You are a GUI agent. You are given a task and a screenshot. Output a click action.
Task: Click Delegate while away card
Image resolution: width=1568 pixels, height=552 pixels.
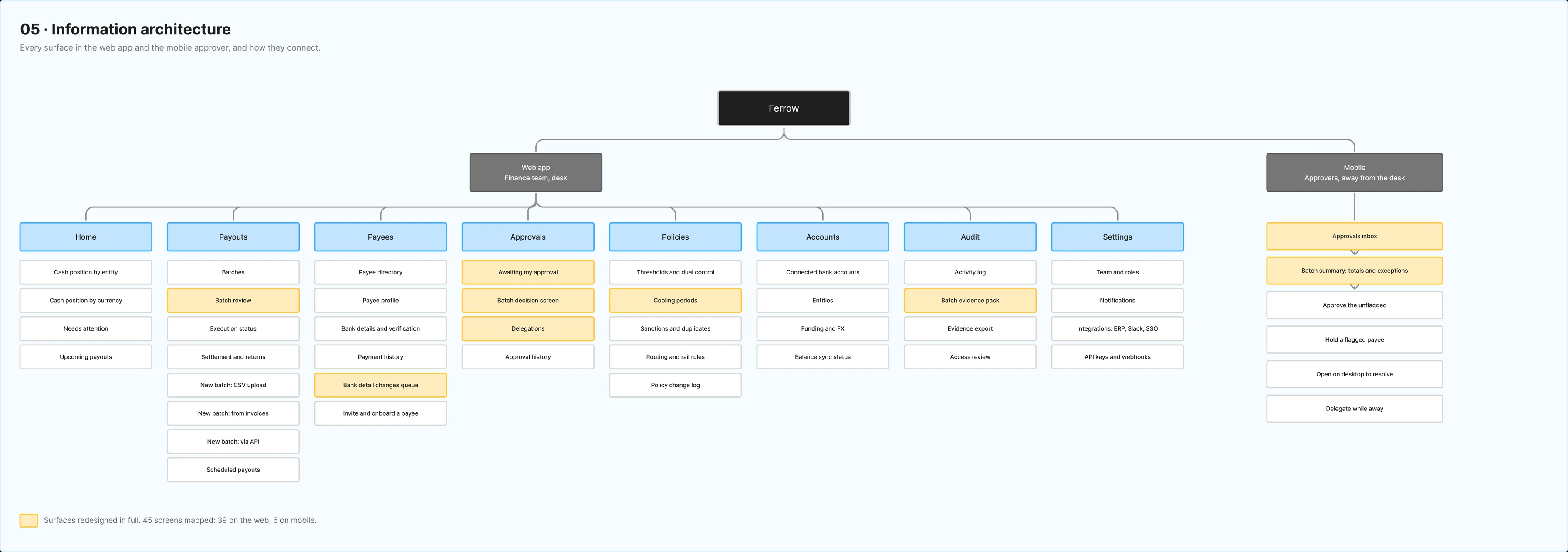1354,409
